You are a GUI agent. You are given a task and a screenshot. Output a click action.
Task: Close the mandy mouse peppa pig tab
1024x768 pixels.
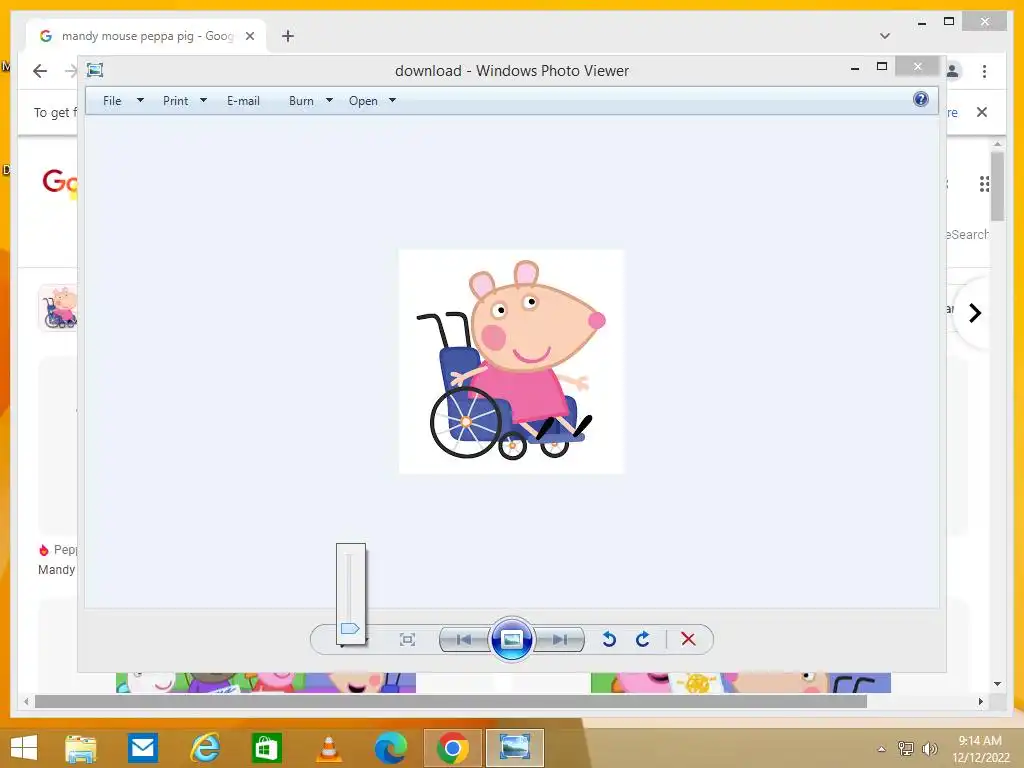(249, 36)
